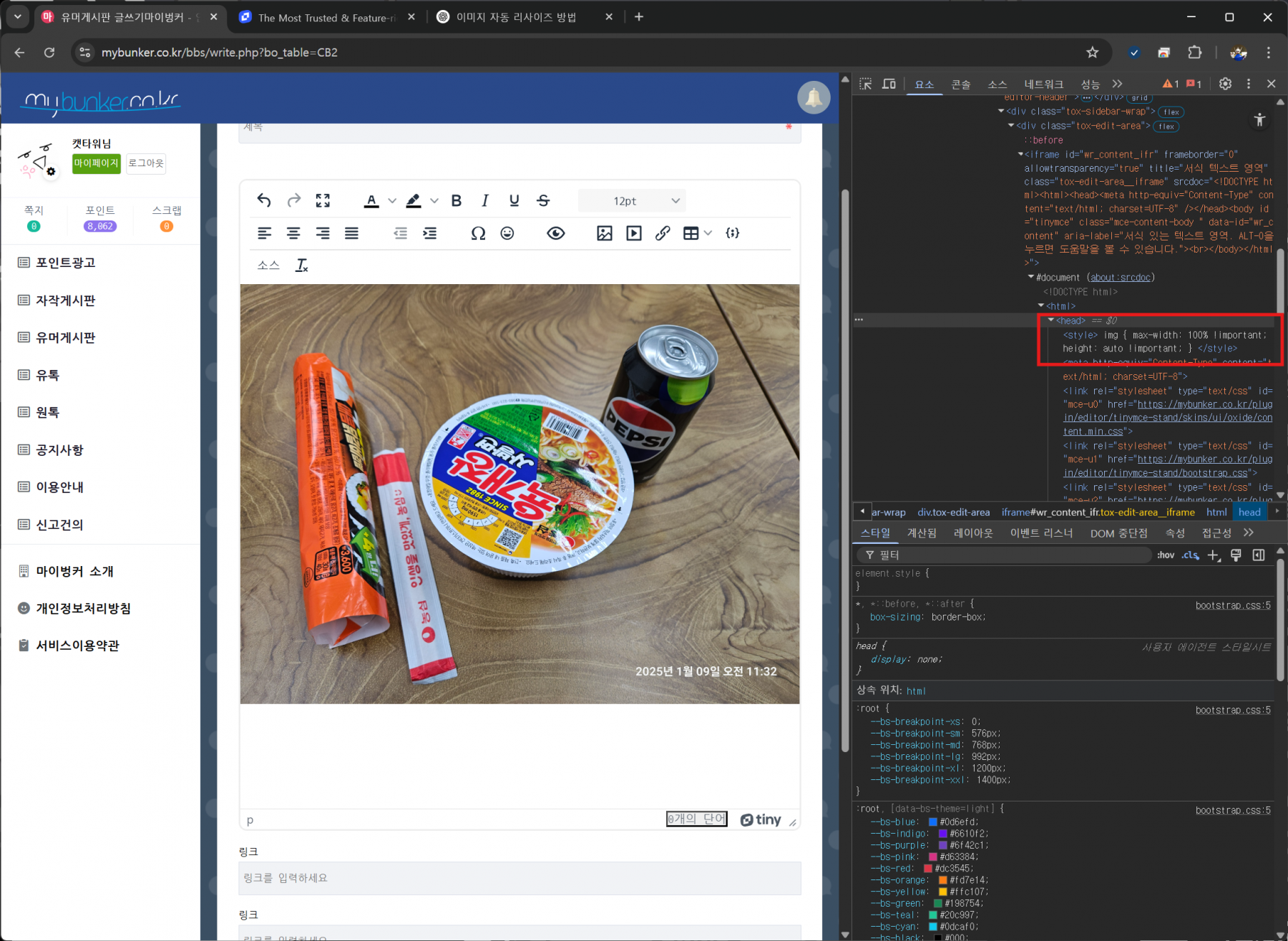Click the insert media video icon
This screenshot has height=941, width=1288.
tap(634, 233)
